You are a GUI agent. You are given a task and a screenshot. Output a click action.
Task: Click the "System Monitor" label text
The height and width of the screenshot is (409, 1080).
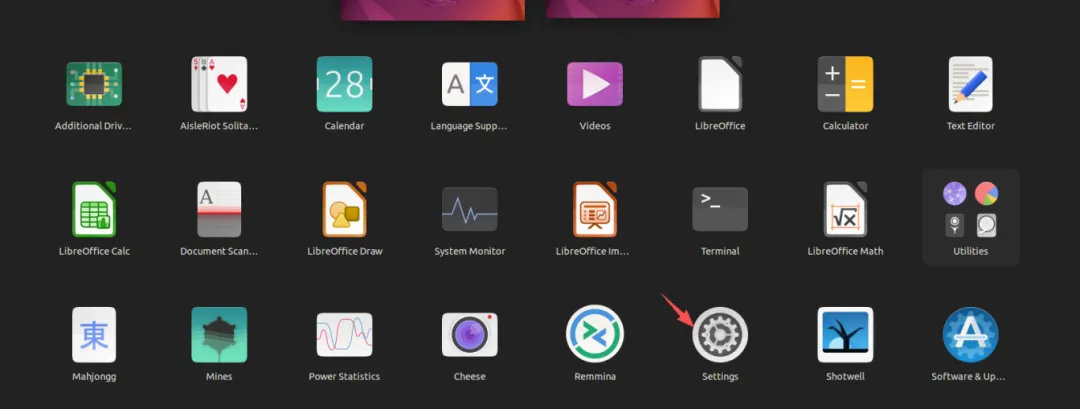click(x=470, y=251)
